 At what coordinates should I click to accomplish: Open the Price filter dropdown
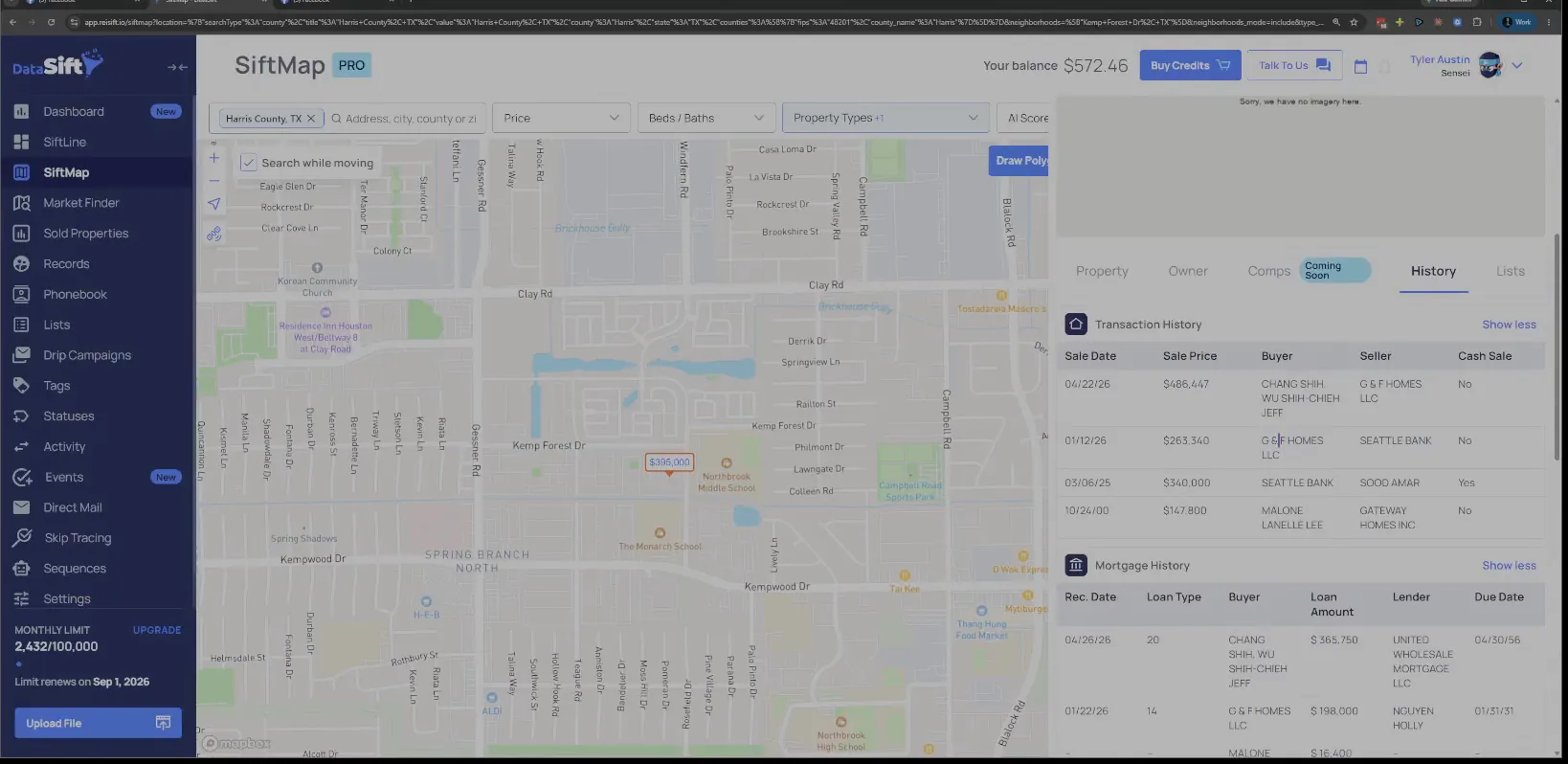(561, 118)
